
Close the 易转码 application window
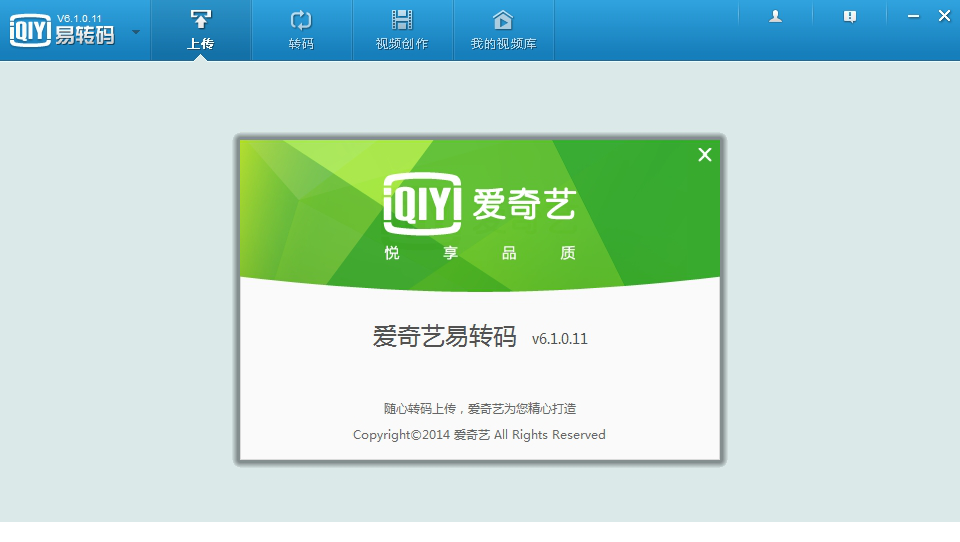click(944, 16)
